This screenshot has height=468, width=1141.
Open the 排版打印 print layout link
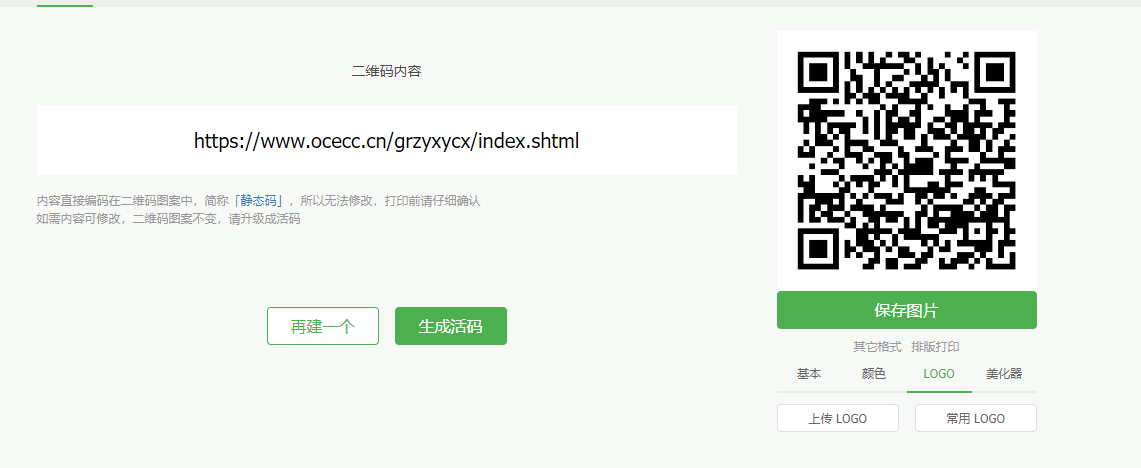click(935, 346)
